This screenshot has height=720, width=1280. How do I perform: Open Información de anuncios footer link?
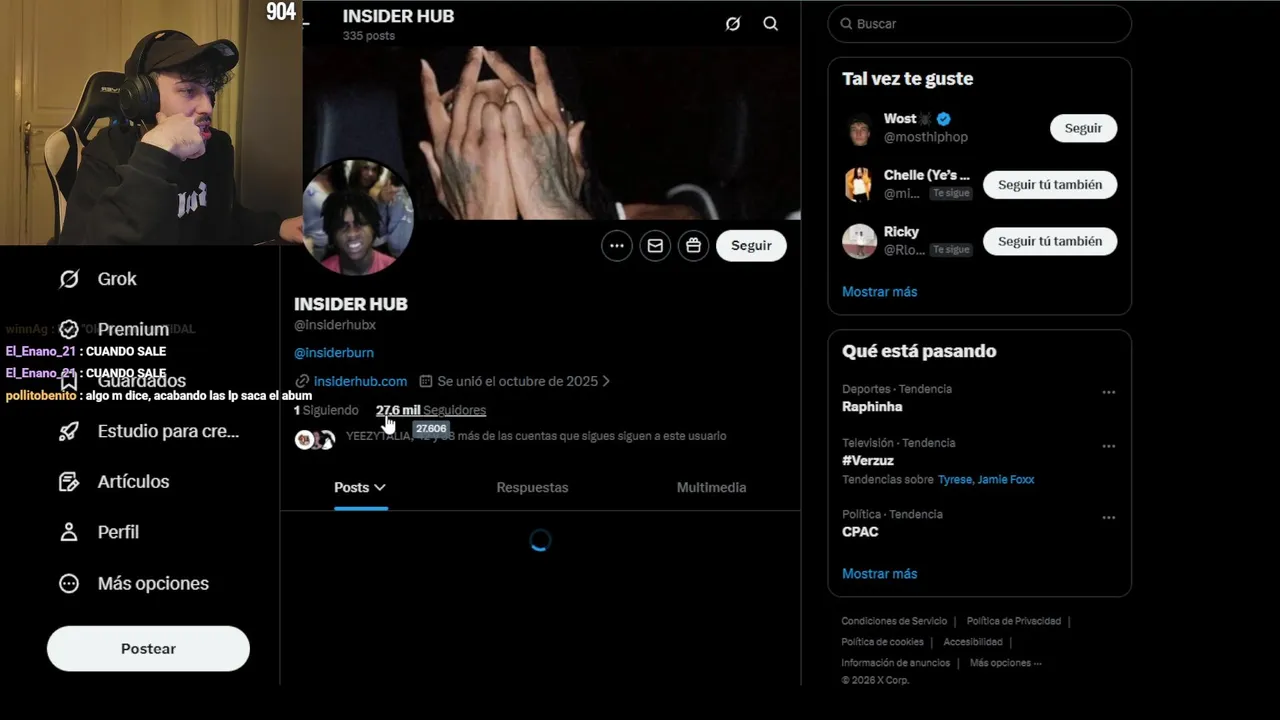pos(896,663)
